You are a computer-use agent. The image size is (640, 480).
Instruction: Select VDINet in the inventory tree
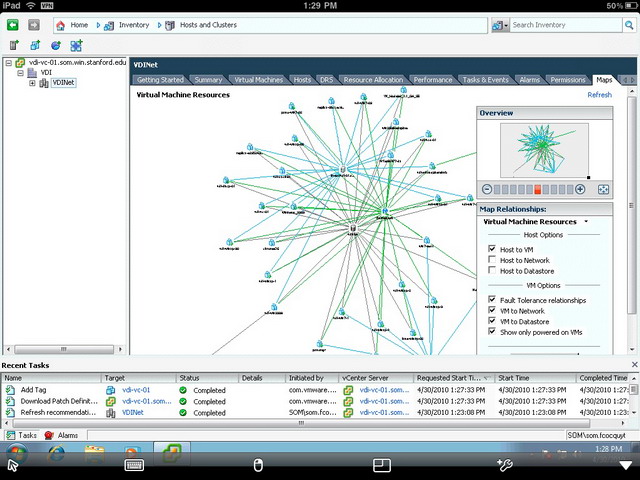point(63,83)
